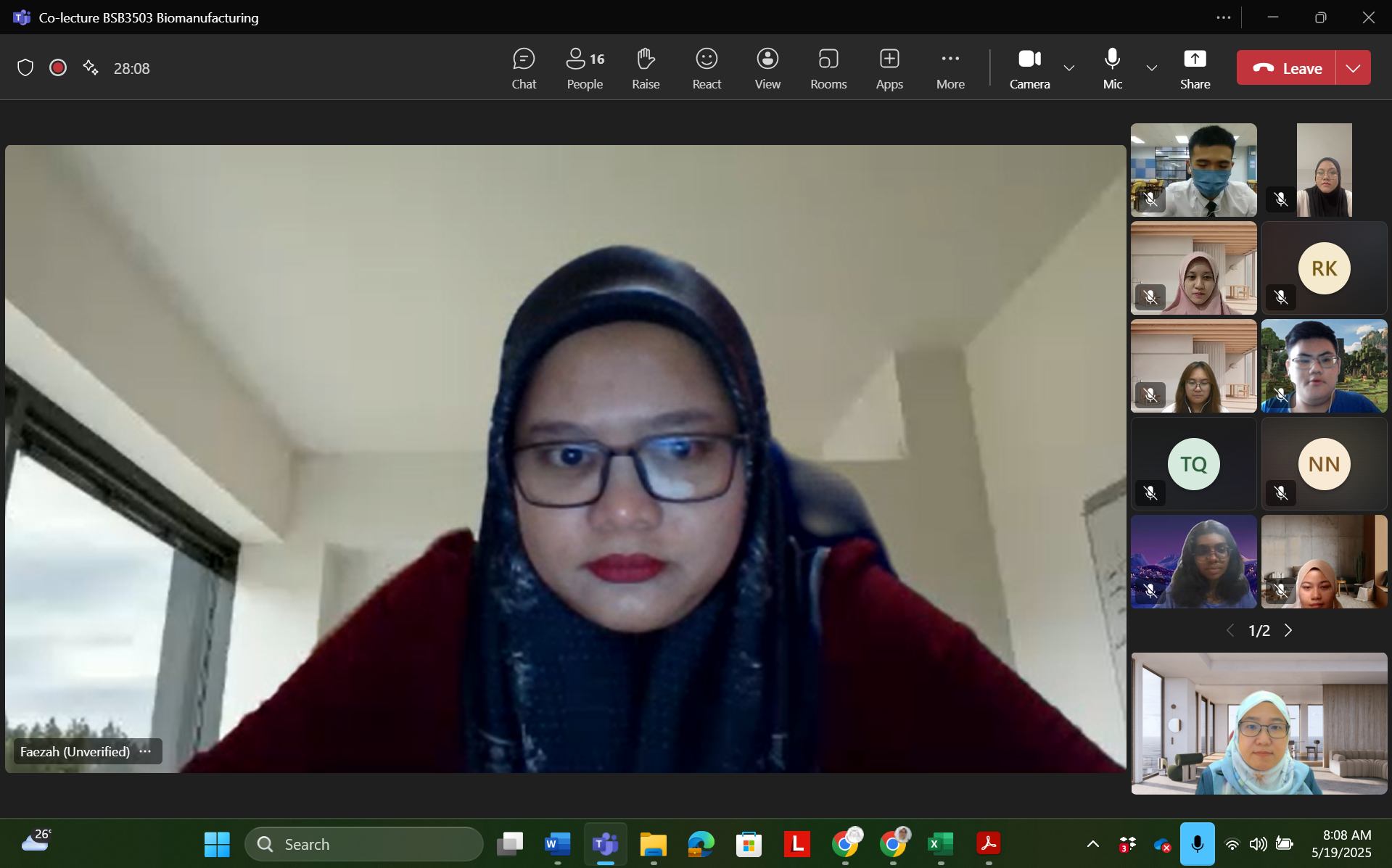
Task: Click the red recording indicator
Action: click(58, 68)
